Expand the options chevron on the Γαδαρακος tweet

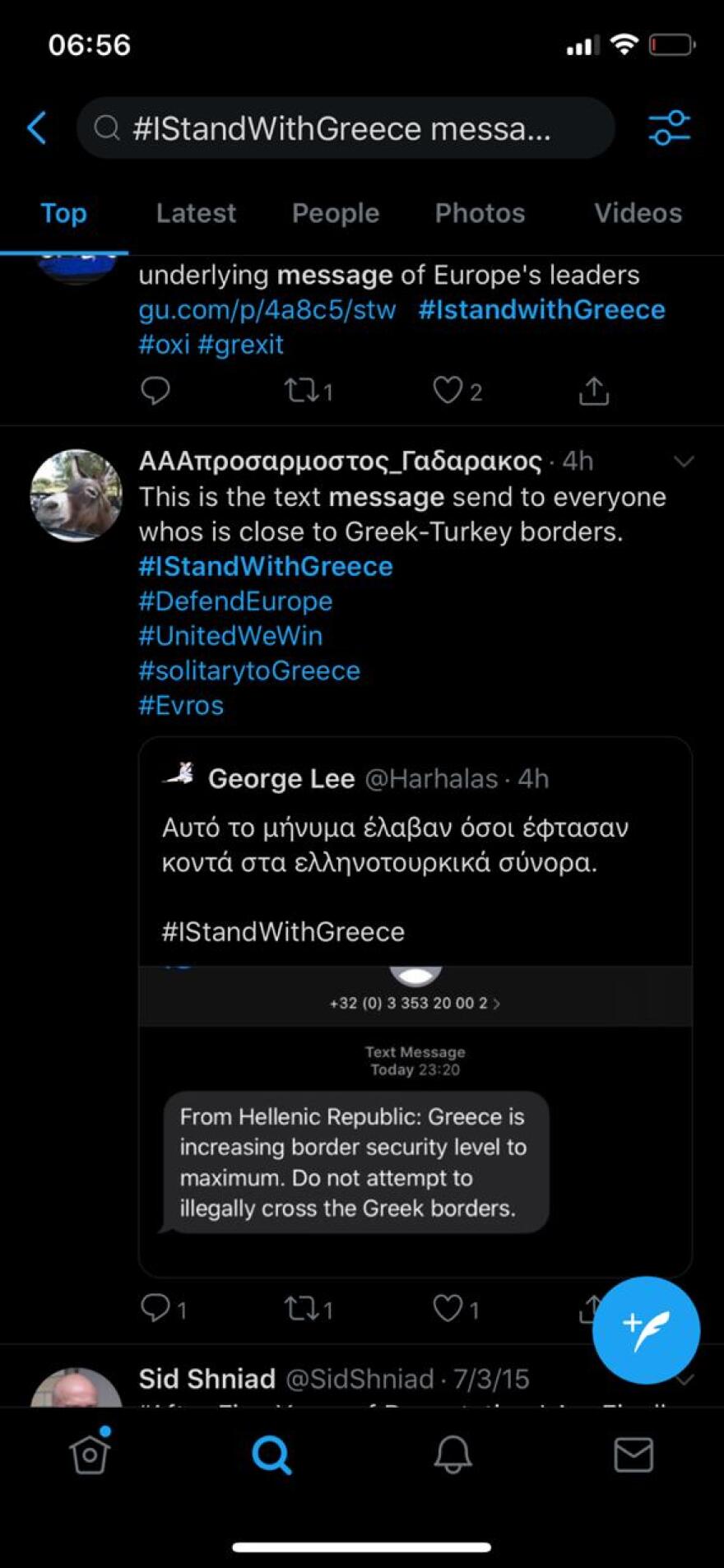pos(684,462)
